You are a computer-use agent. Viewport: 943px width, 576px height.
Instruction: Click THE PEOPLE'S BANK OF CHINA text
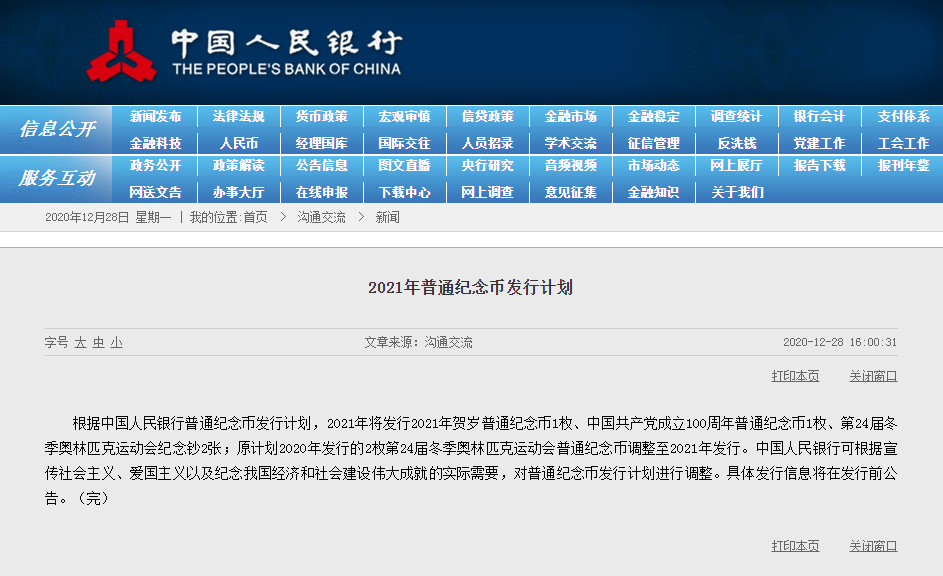point(286,69)
